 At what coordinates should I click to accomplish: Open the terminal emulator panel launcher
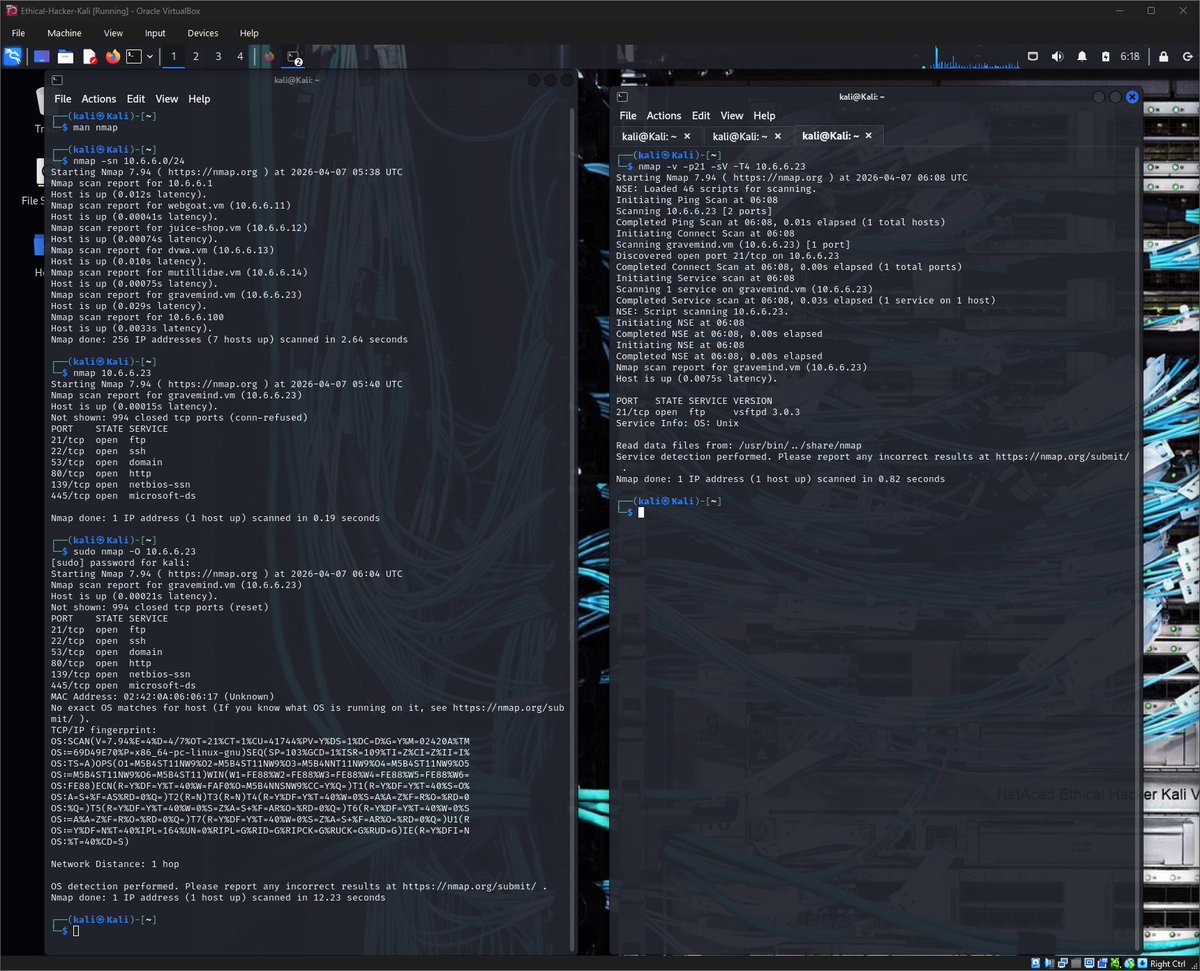[133, 56]
